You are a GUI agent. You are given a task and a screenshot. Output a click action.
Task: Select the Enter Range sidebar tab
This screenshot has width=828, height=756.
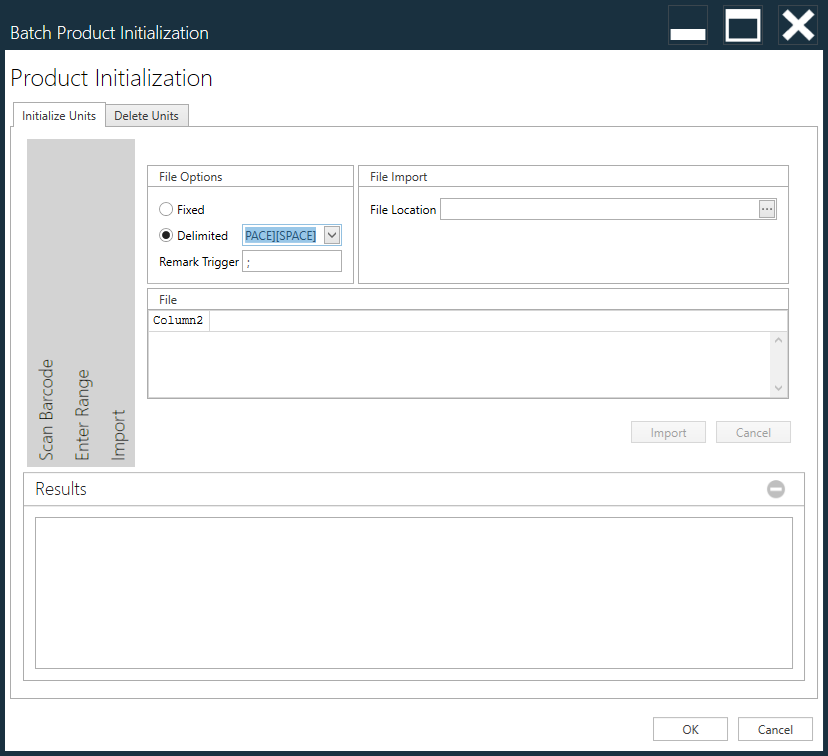pyautogui.click(x=81, y=410)
